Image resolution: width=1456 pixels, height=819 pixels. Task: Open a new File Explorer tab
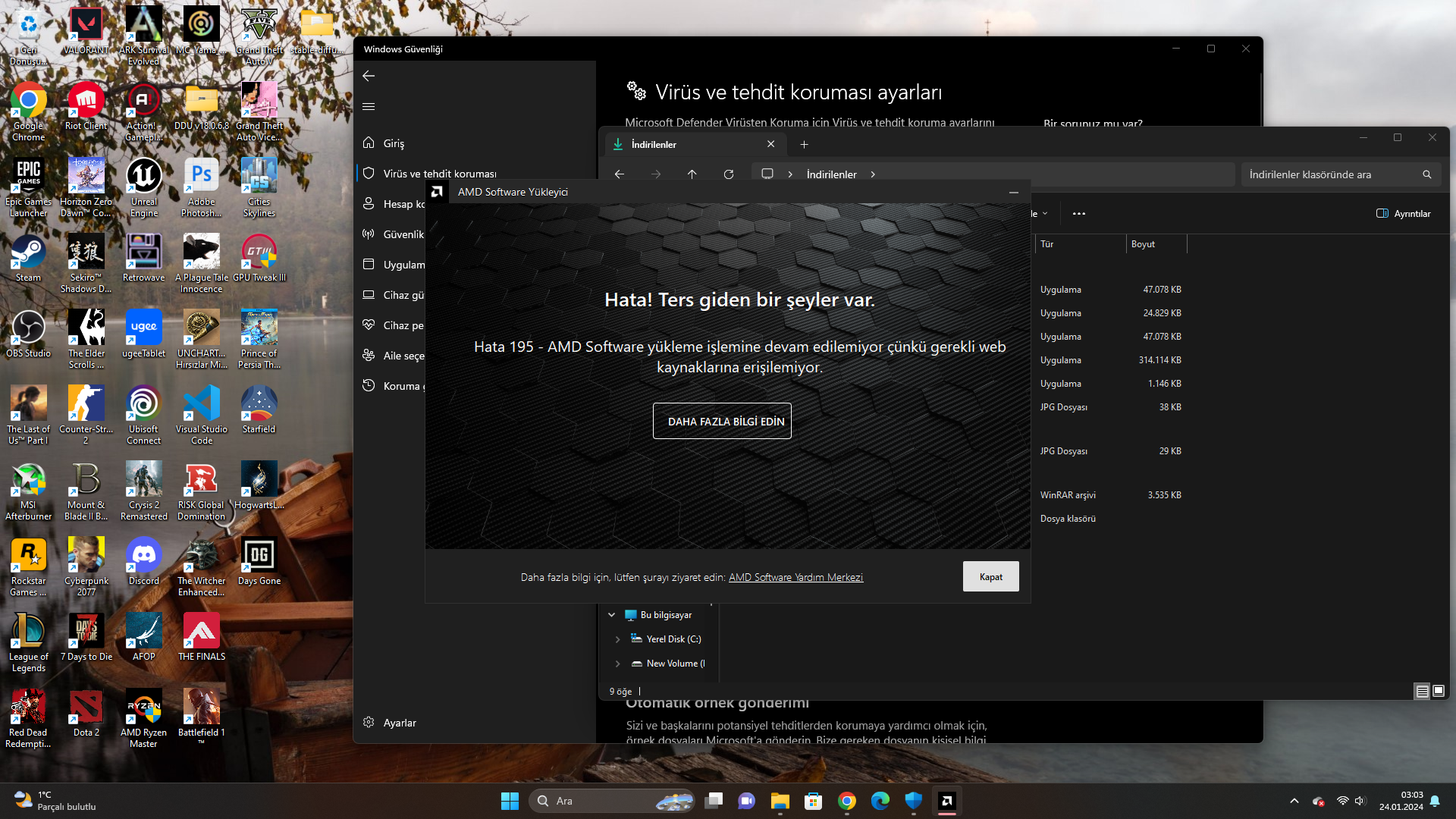(x=804, y=144)
